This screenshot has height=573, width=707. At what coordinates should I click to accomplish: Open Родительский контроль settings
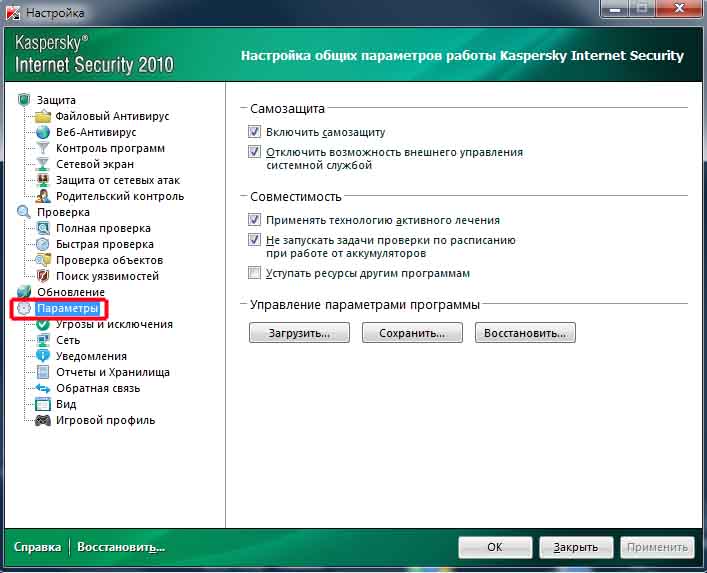coord(120,196)
